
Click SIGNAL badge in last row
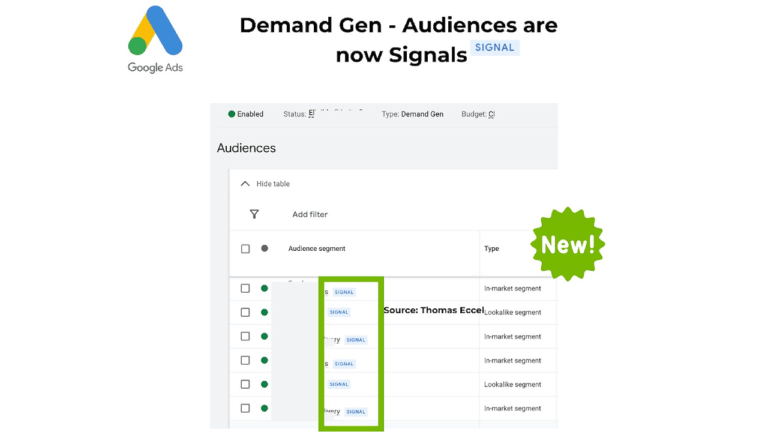coord(356,412)
